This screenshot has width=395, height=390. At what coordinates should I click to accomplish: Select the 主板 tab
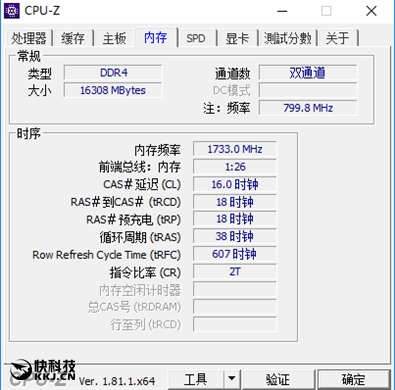[115, 38]
